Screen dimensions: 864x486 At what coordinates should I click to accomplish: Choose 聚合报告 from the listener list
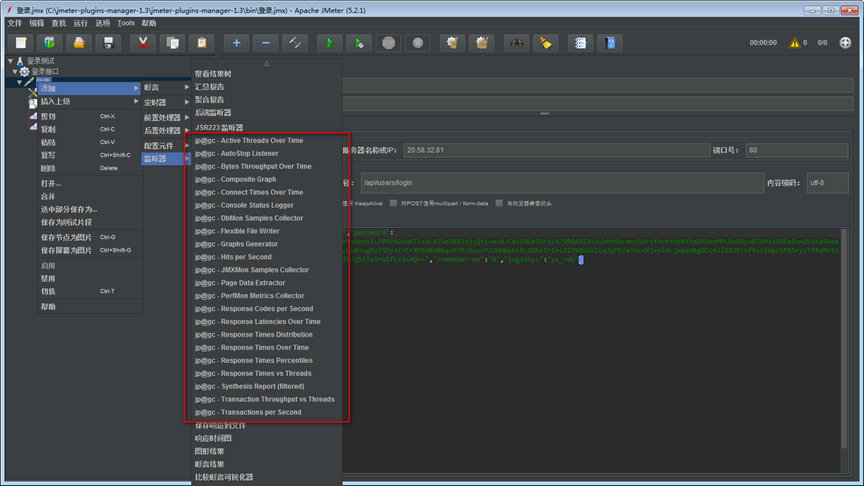pyautogui.click(x=267, y=100)
